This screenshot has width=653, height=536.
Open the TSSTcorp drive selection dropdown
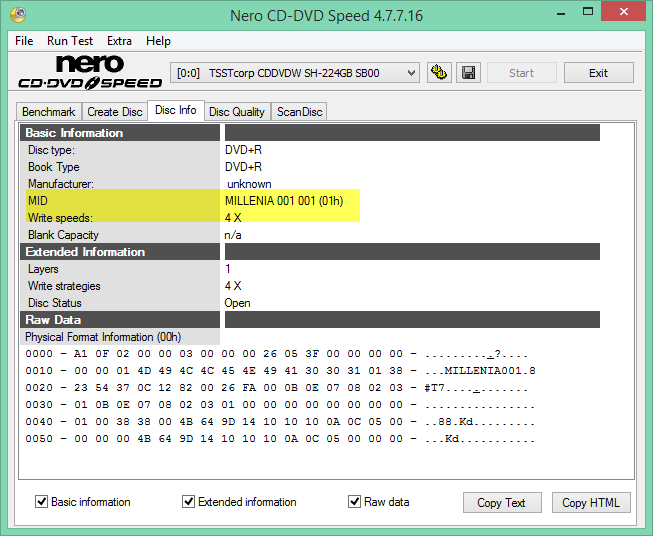click(x=294, y=73)
